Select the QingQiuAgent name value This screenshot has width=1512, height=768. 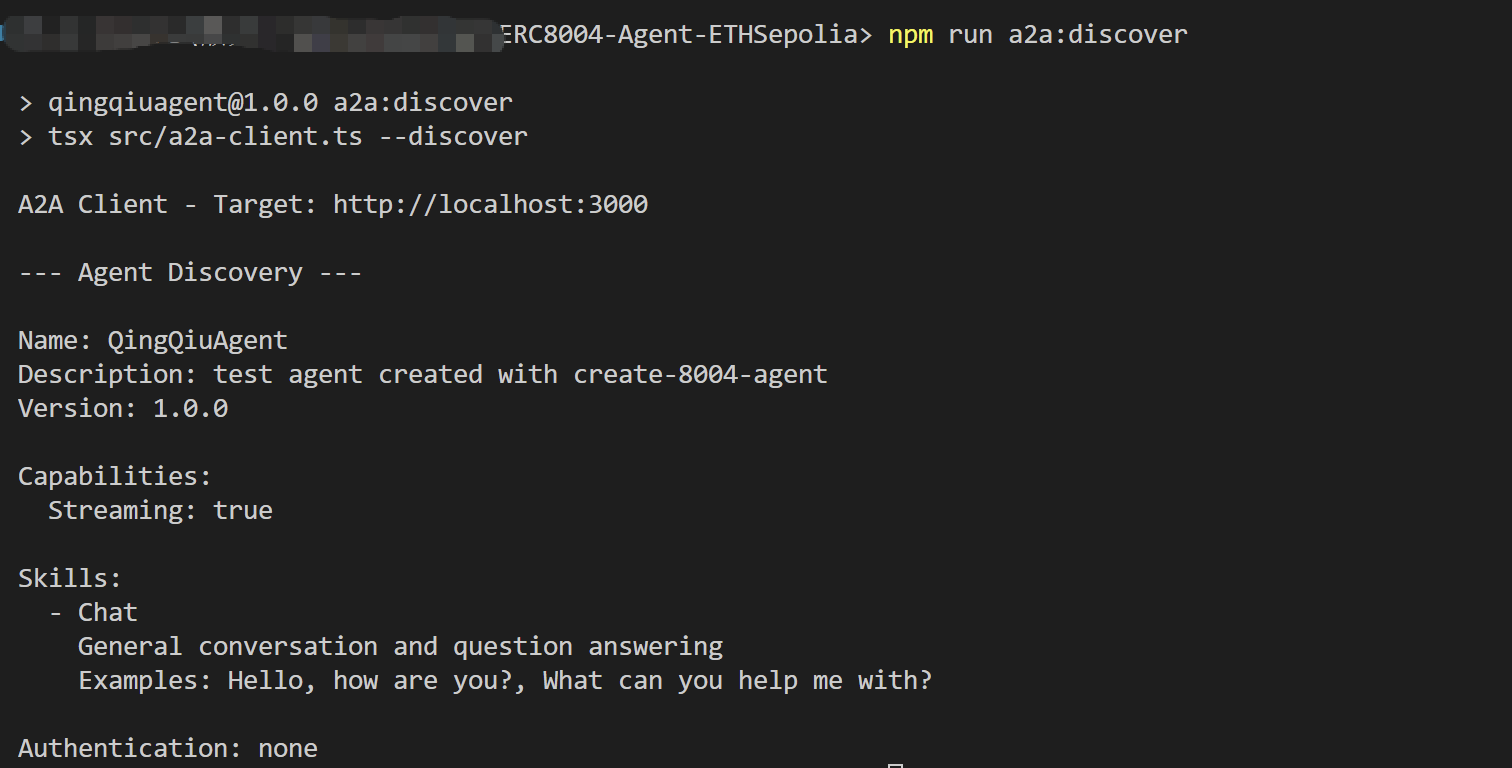(197, 341)
